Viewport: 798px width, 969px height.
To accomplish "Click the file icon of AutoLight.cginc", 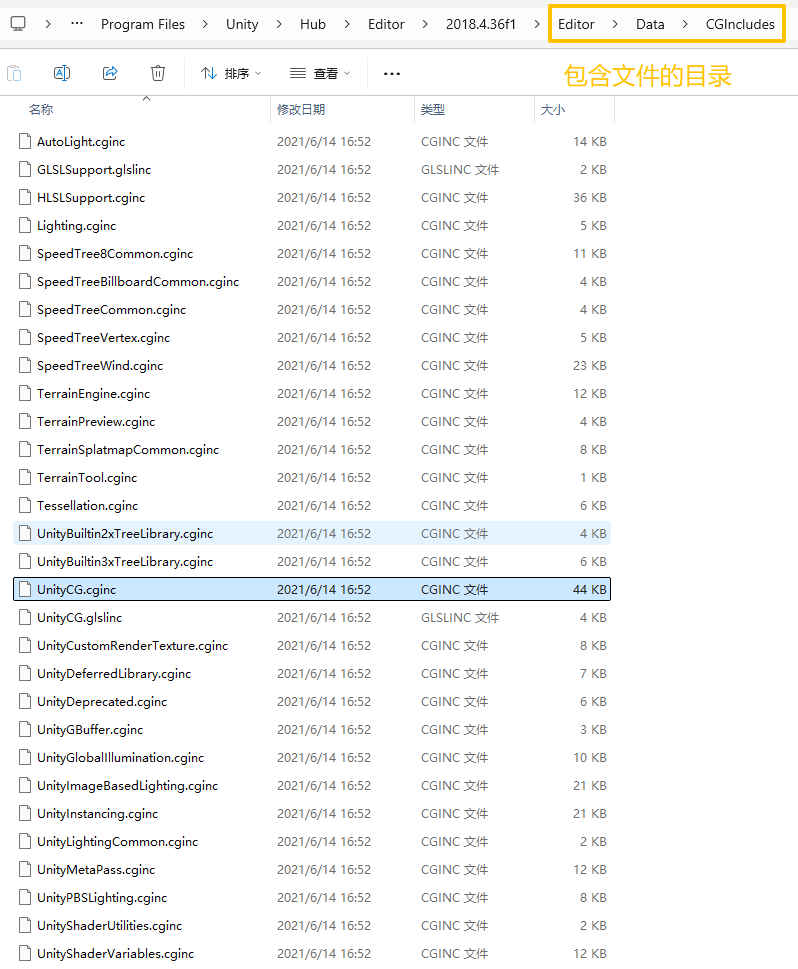I will (x=25, y=142).
